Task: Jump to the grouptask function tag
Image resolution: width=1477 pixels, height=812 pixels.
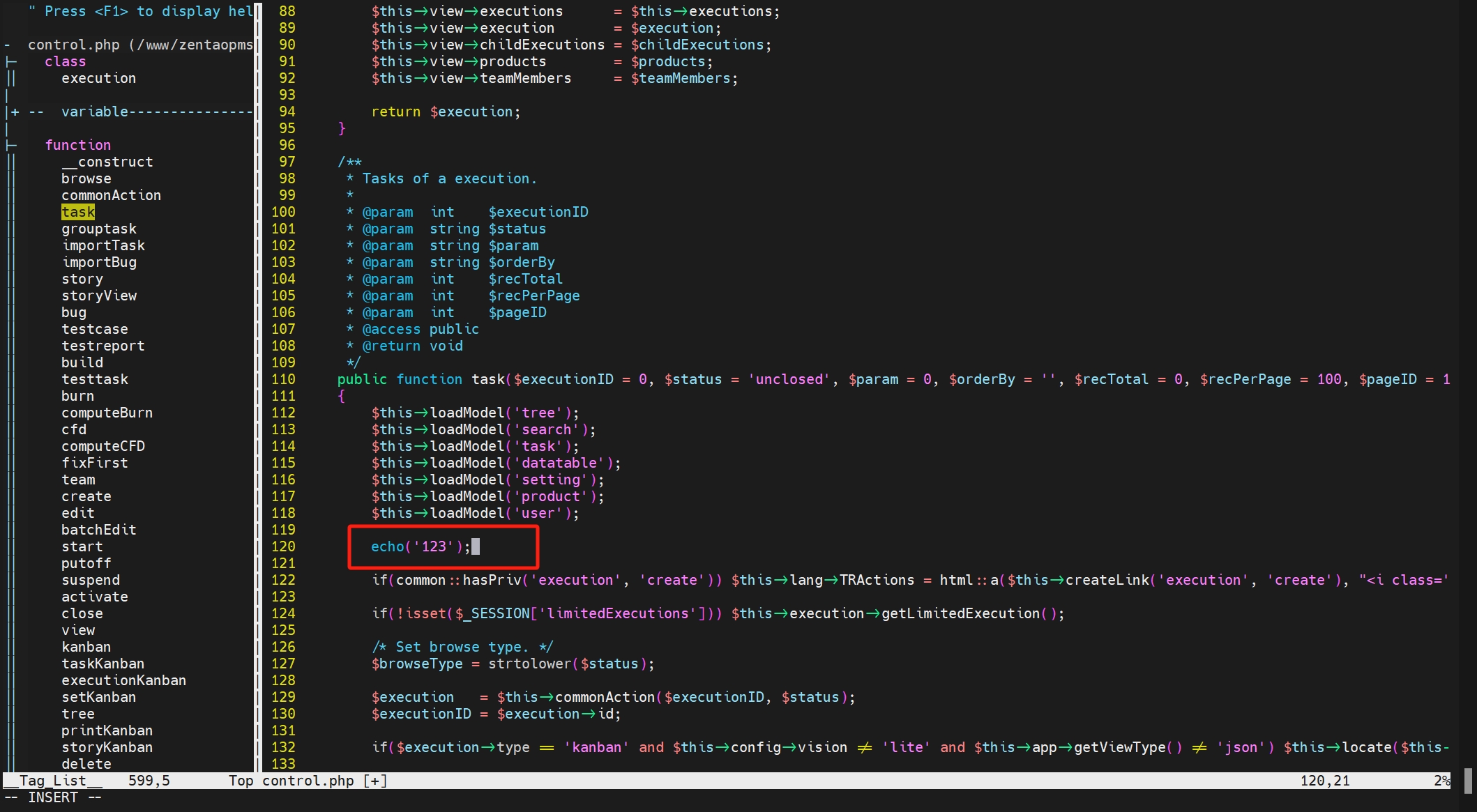Action: (98, 229)
